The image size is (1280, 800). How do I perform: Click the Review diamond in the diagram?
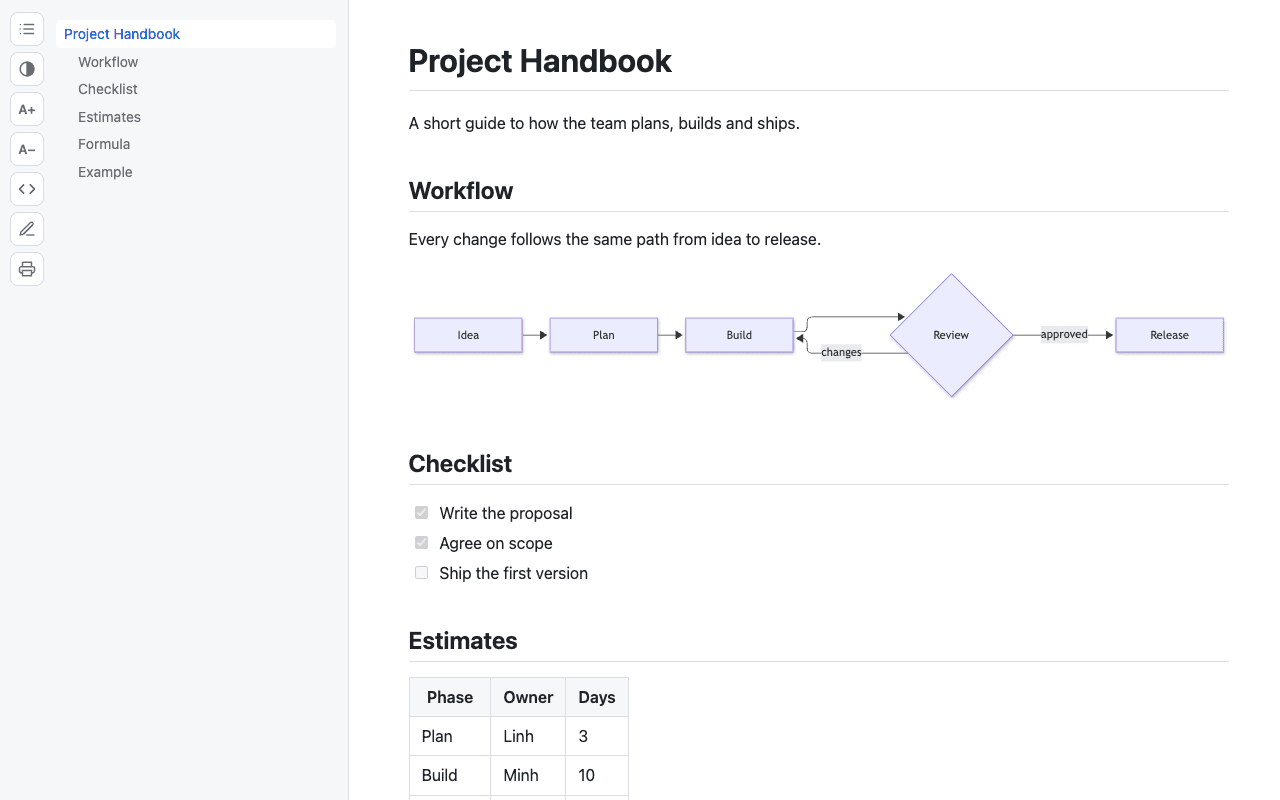coord(951,335)
